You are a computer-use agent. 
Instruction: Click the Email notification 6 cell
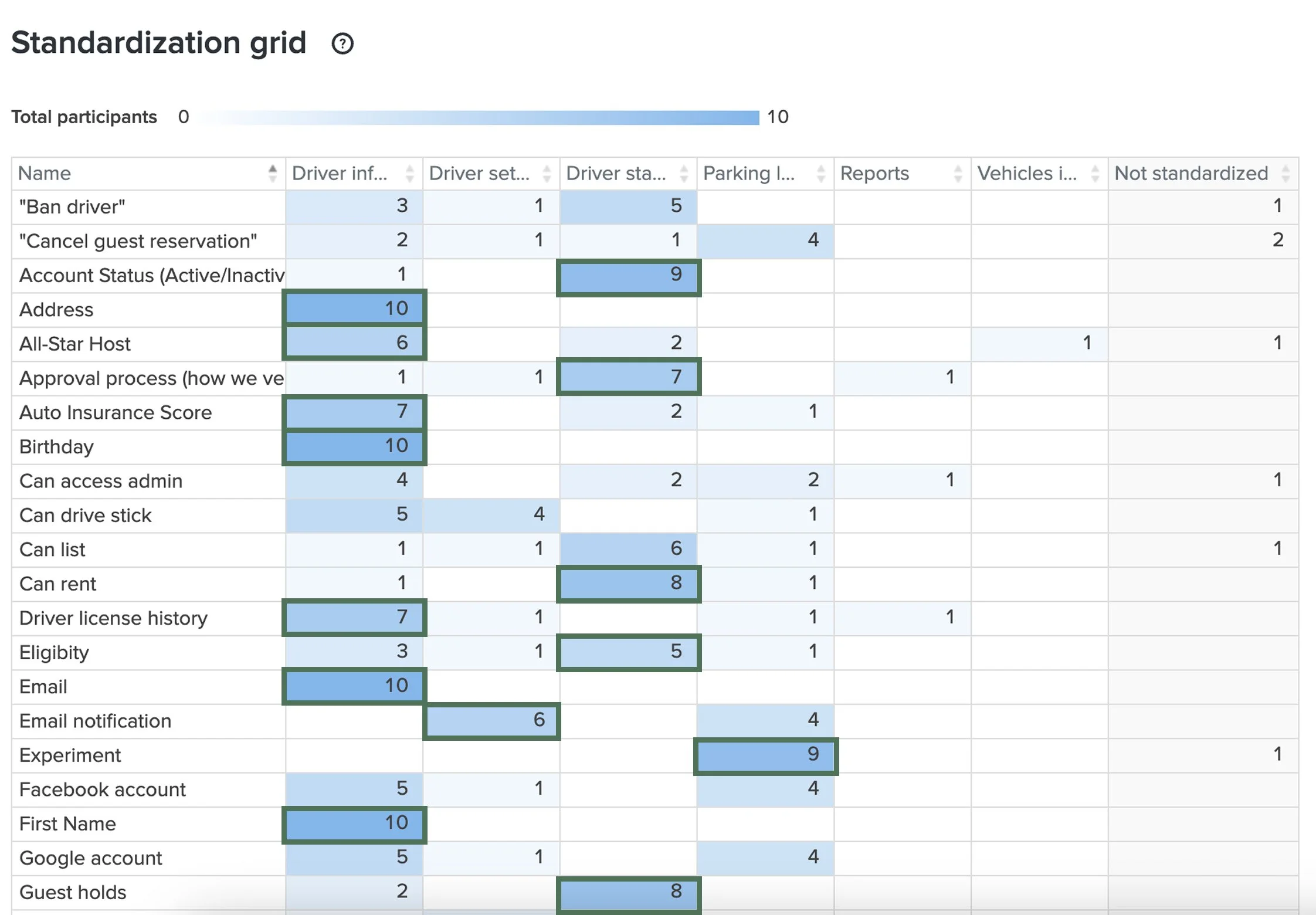click(491, 720)
